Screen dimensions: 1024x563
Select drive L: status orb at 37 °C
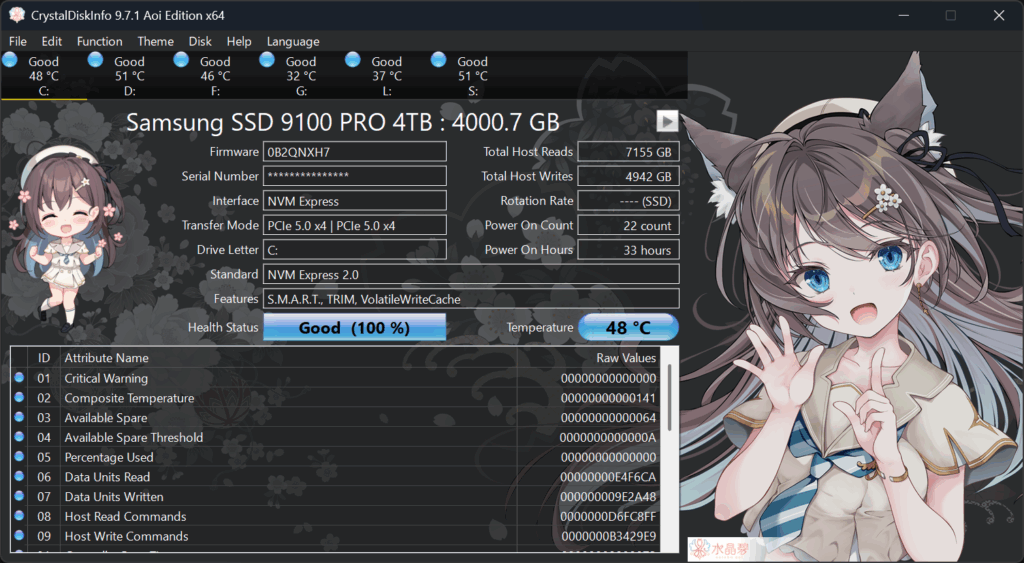[354, 60]
